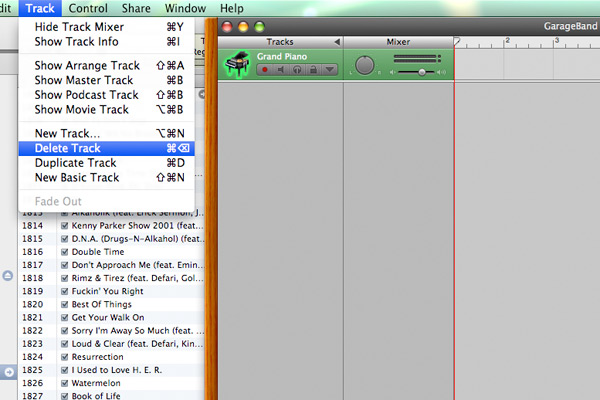Select song row Fuckin' You Right
This screenshot has height=400, width=600.
coord(111,291)
